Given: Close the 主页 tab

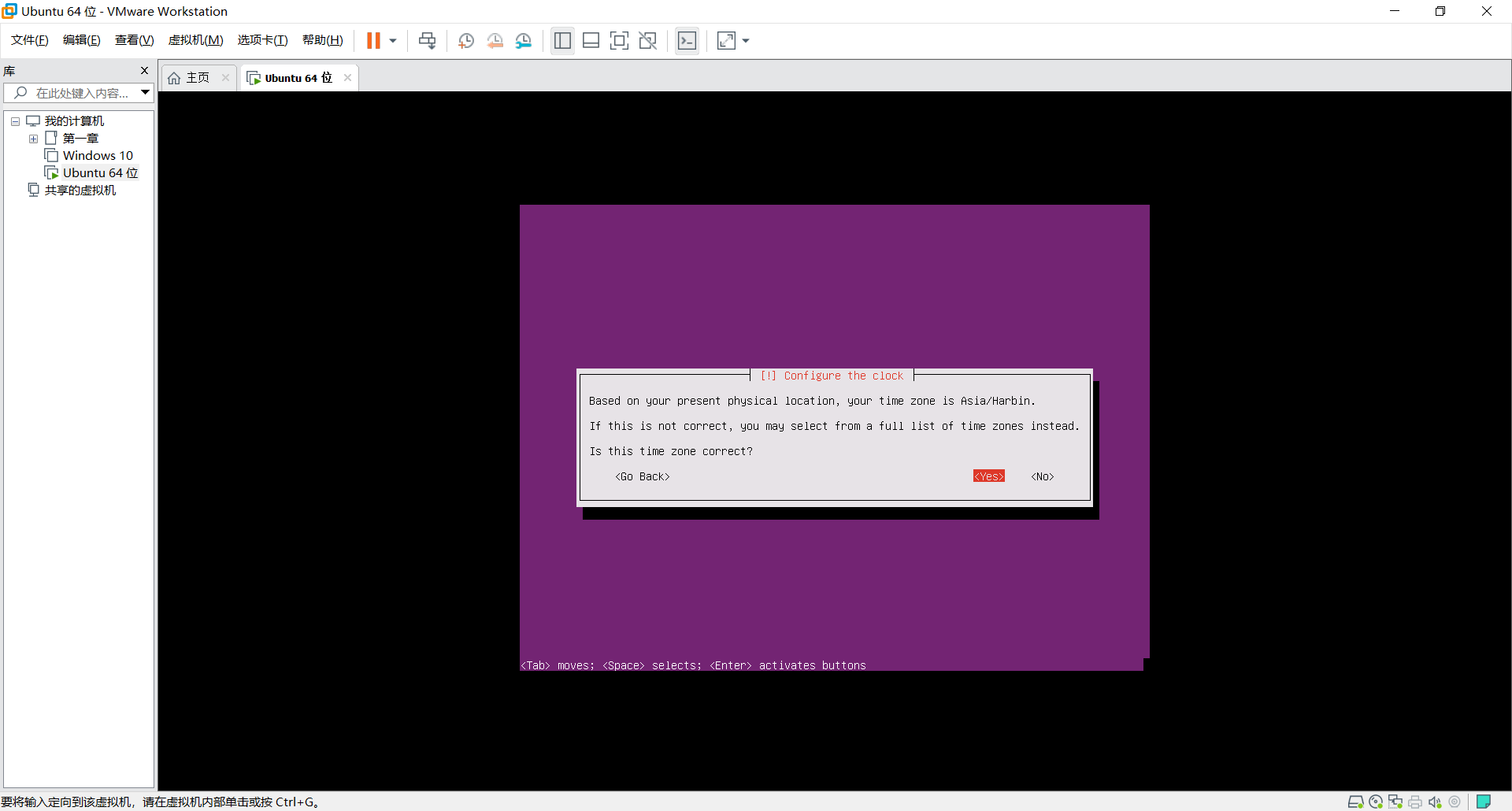Looking at the screenshot, I should pos(225,78).
